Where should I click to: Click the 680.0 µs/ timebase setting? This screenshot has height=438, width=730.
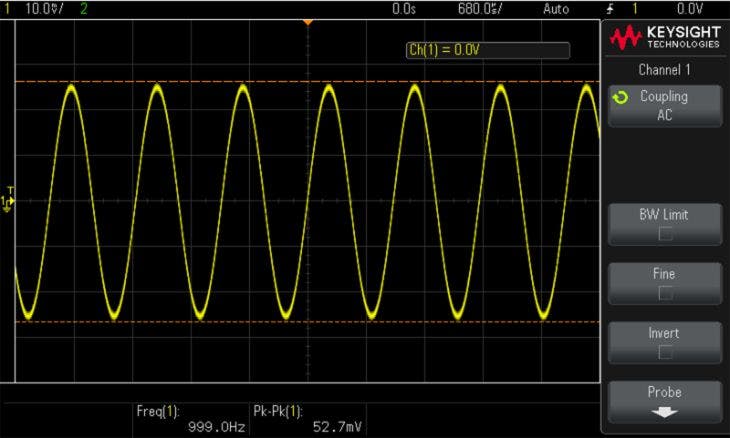tap(480, 8)
